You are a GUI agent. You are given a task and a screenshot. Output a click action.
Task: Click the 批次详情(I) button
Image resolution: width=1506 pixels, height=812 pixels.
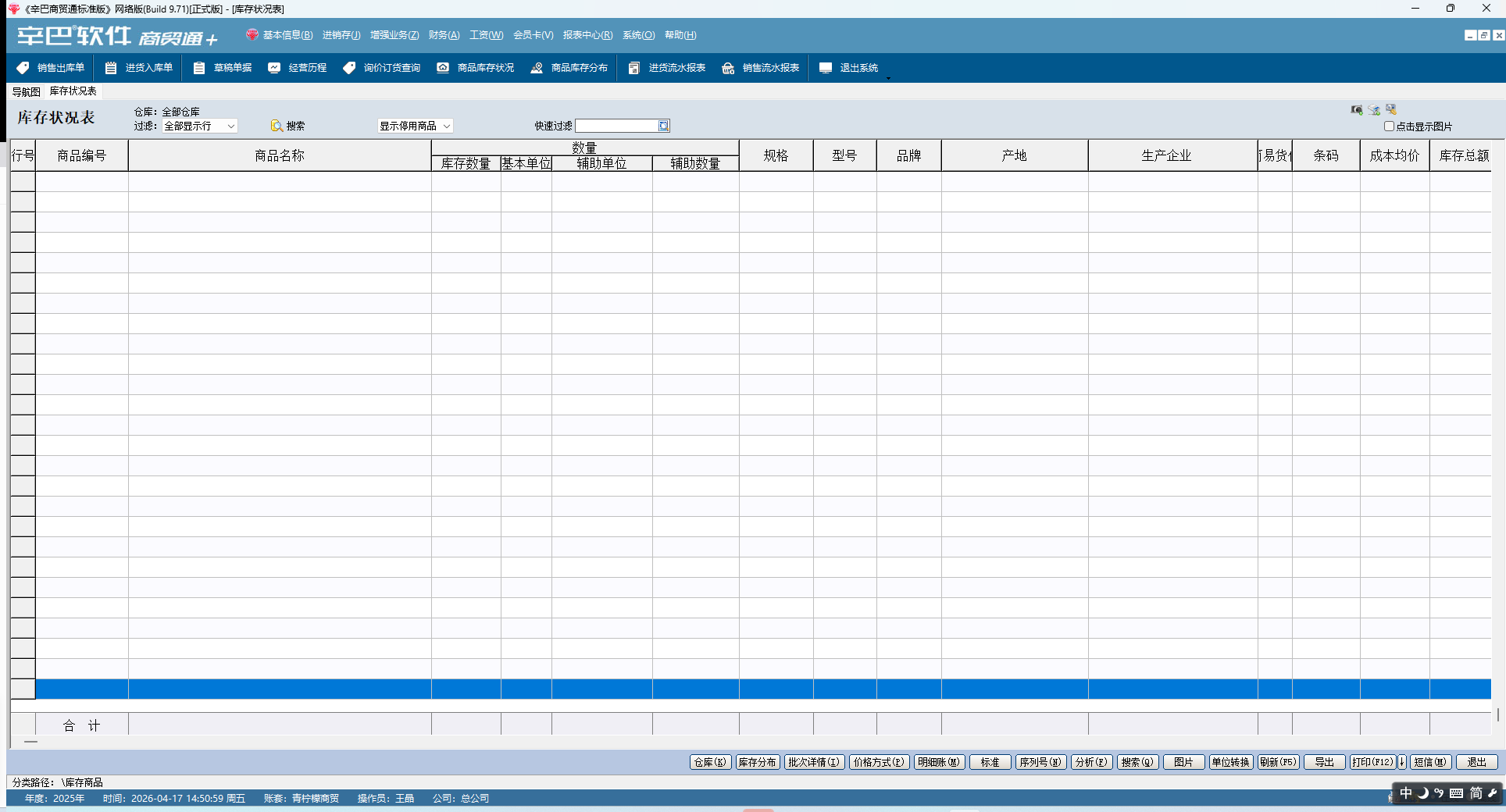coord(814,762)
